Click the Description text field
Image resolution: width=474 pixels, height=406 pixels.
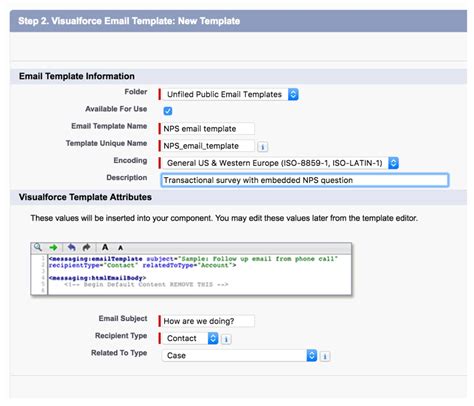coord(305,180)
